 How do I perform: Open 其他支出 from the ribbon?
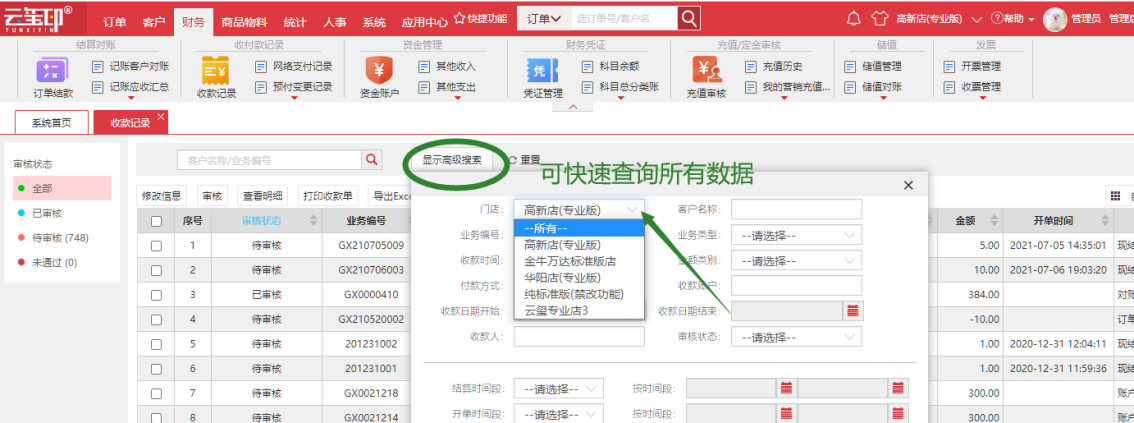pos(448,87)
